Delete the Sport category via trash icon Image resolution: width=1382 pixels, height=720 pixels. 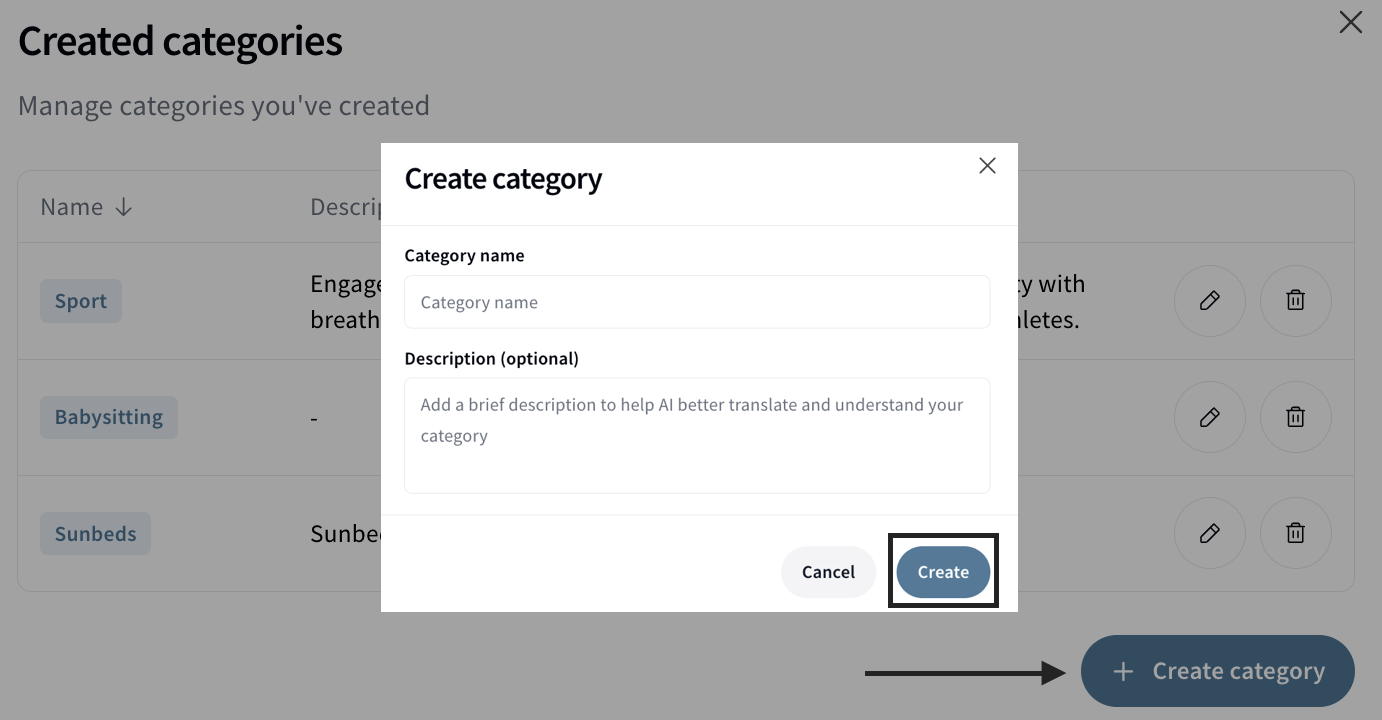click(1295, 300)
